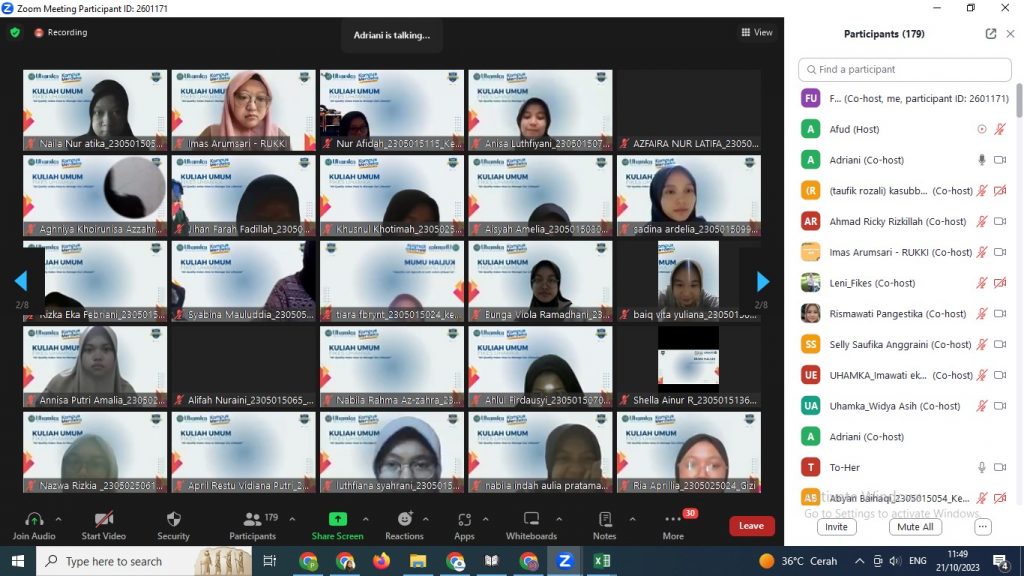Open Whiteboards from the meeting toolbar
Image resolution: width=1024 pixels, height=576 pixels.
(x=531, y=519)
